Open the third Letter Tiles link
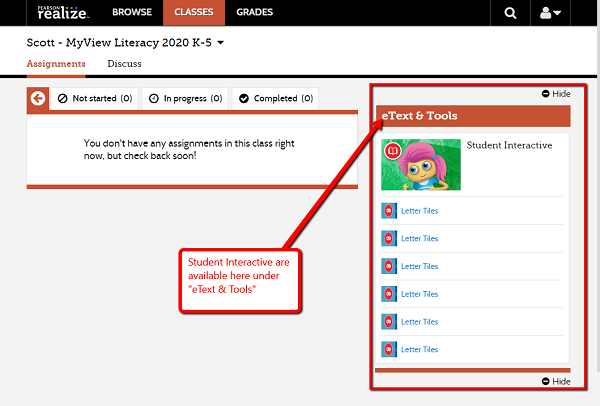Viewport: 600px width, 406px height. click(419, 266)
